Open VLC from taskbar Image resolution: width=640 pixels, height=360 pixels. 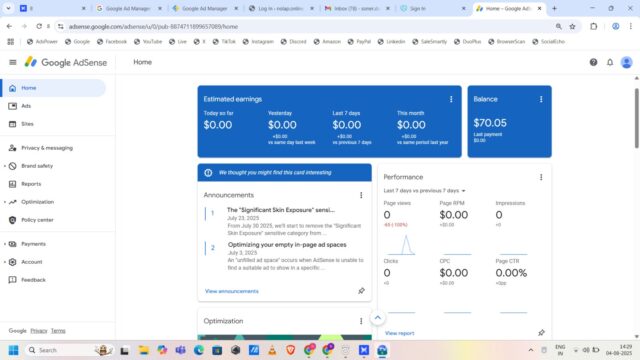pyautogui.click(x=272, y=350)
